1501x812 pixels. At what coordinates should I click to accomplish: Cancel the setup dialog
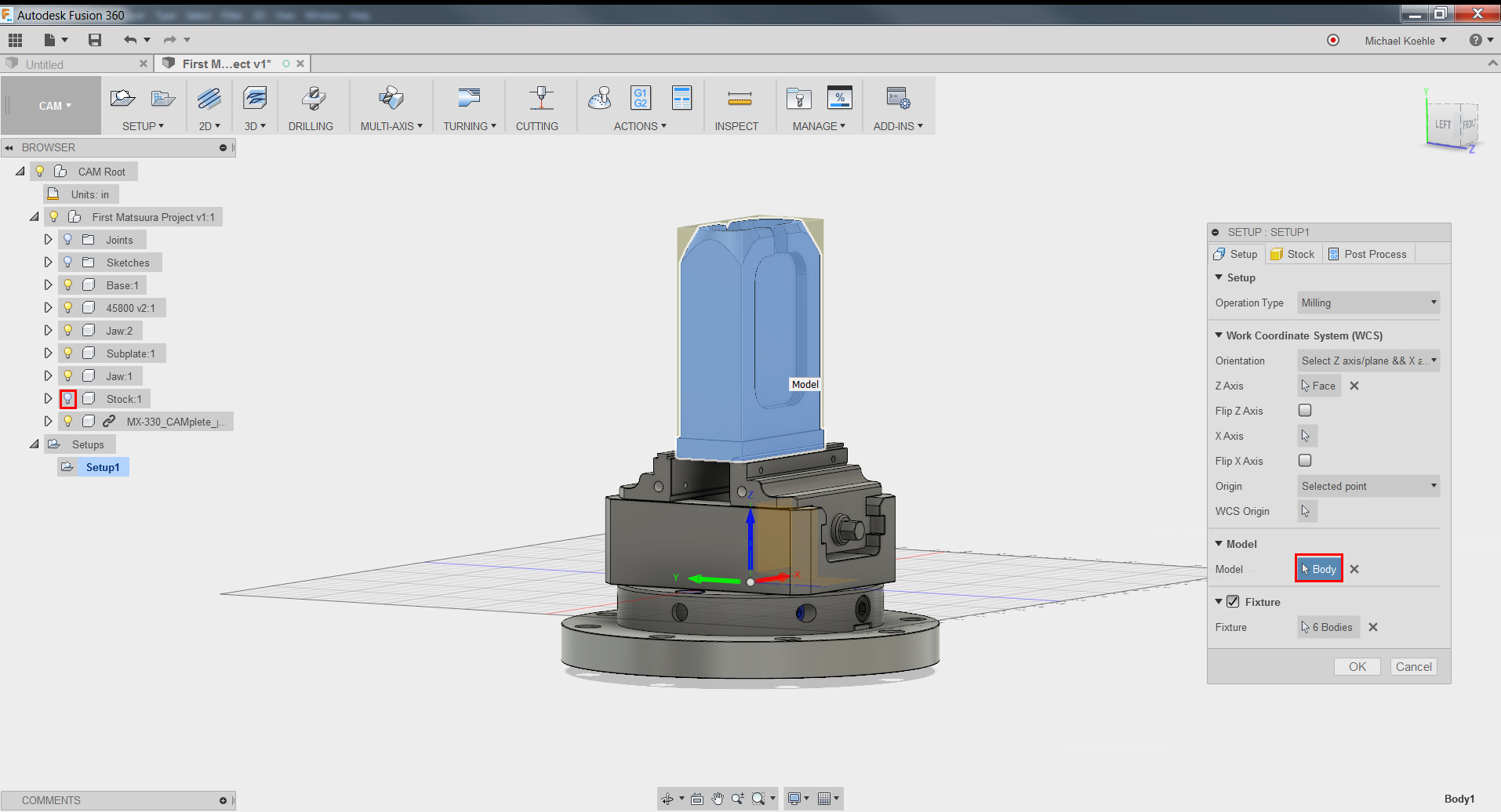(1414, 667)
